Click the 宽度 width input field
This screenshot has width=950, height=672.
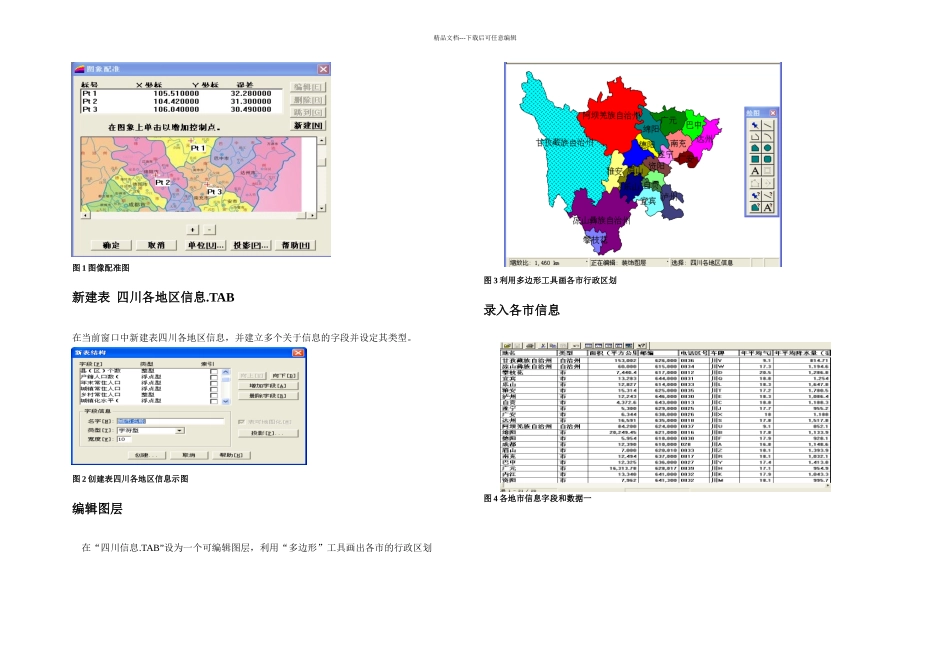[124, 439]
